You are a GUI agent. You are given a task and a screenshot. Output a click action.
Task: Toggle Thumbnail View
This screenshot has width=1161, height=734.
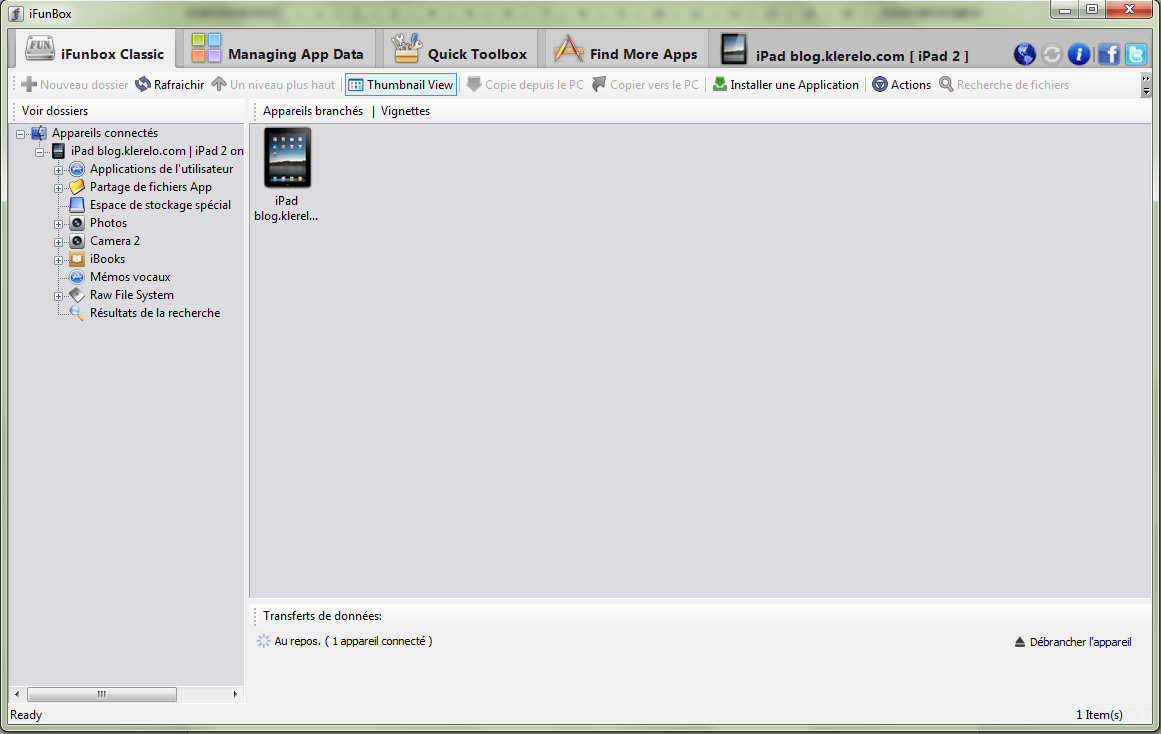(x=401, y=84)
